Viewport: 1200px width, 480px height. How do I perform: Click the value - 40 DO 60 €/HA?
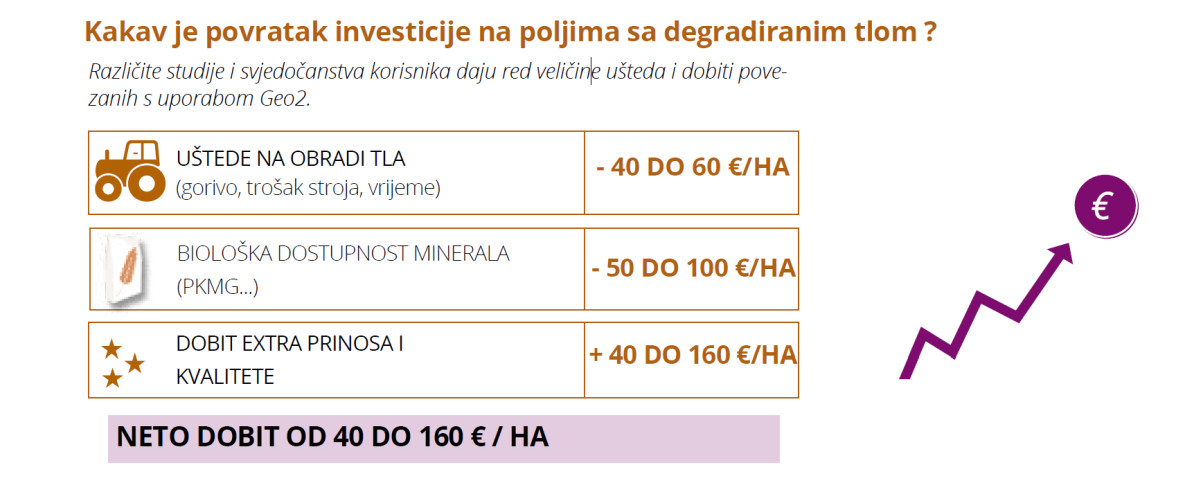(692, 167)
